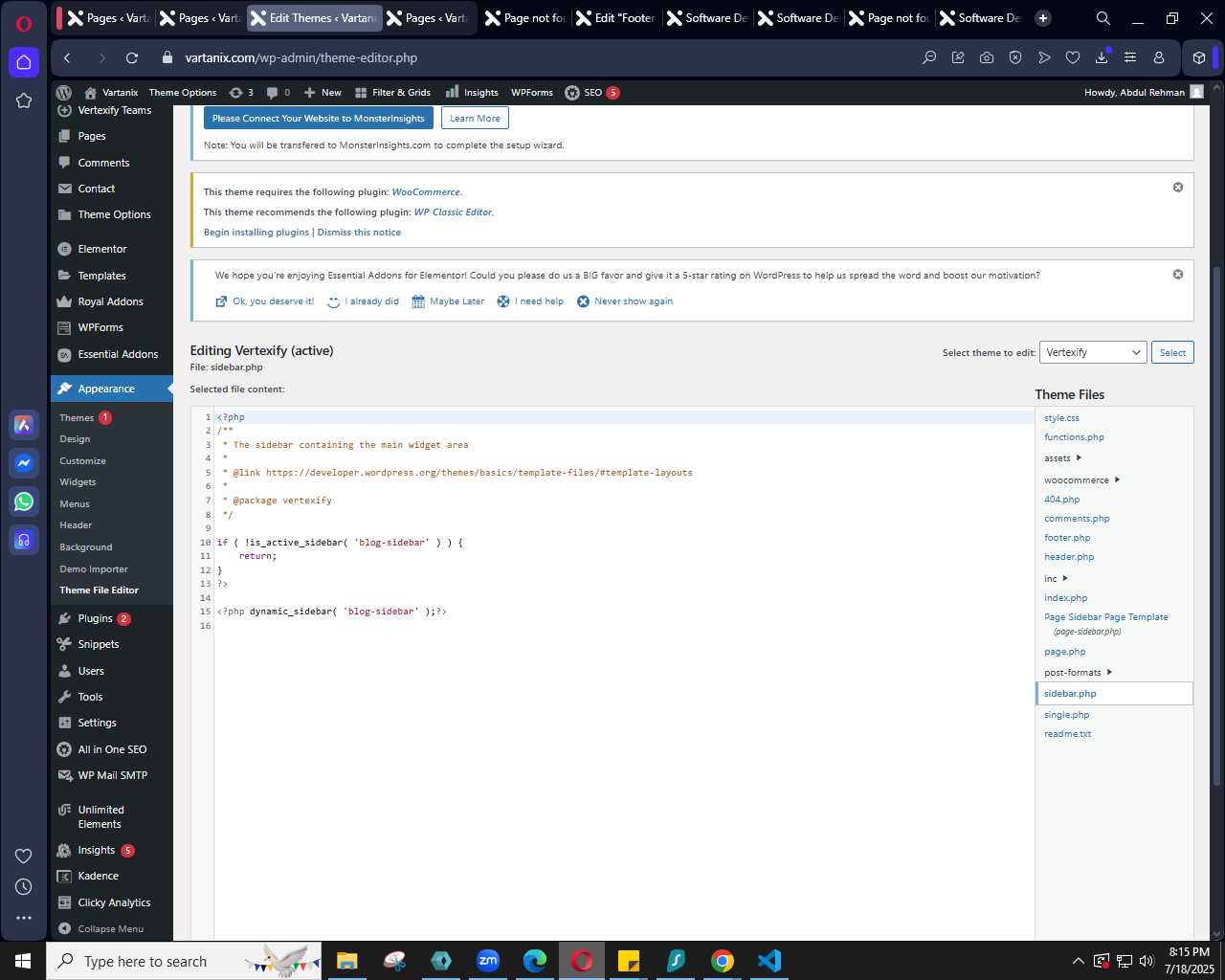
Task: Open Opera bookmarks star in sidebar
Action: coord(24,100)
